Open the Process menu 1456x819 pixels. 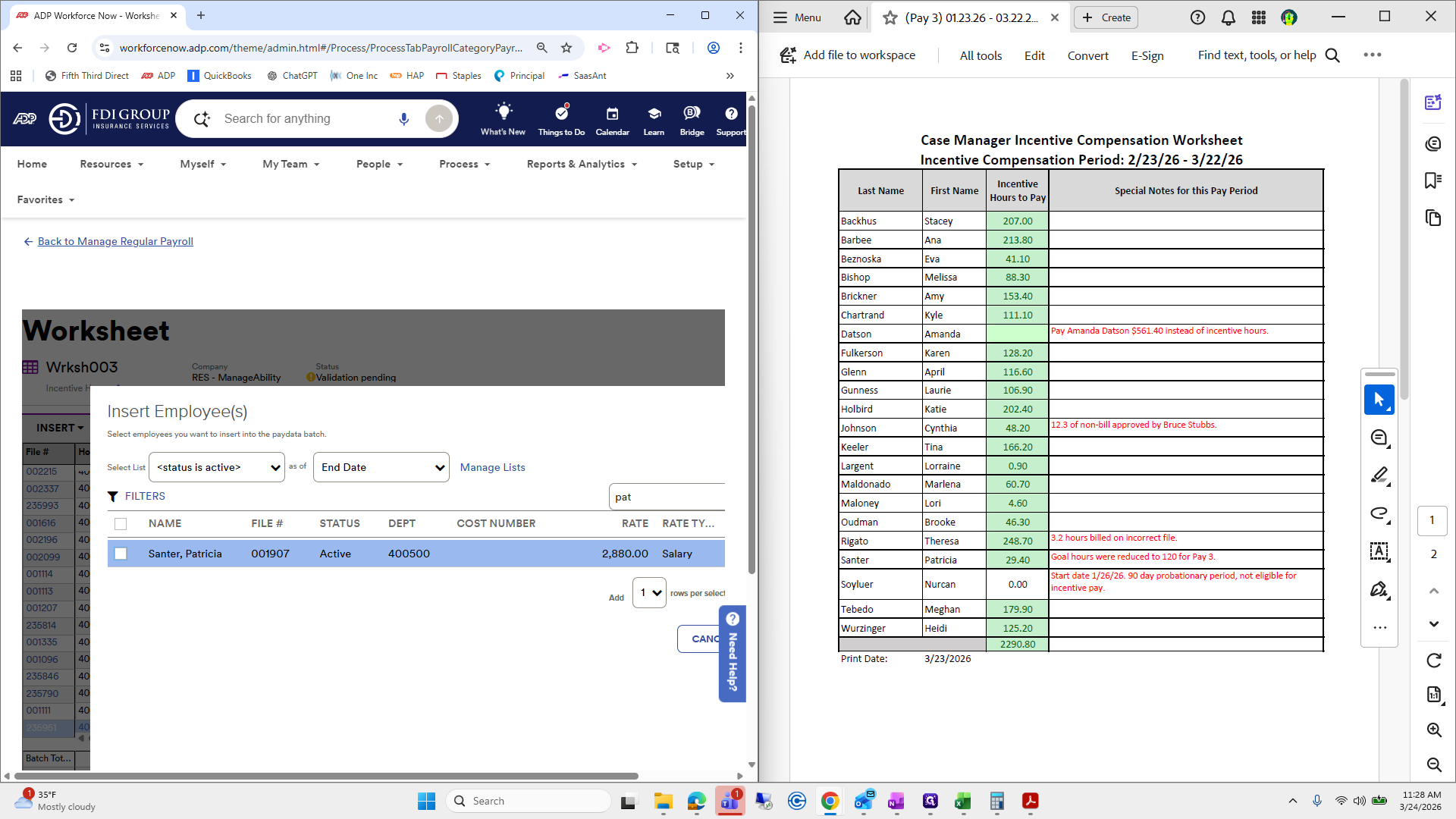click(x=464, y=164)
